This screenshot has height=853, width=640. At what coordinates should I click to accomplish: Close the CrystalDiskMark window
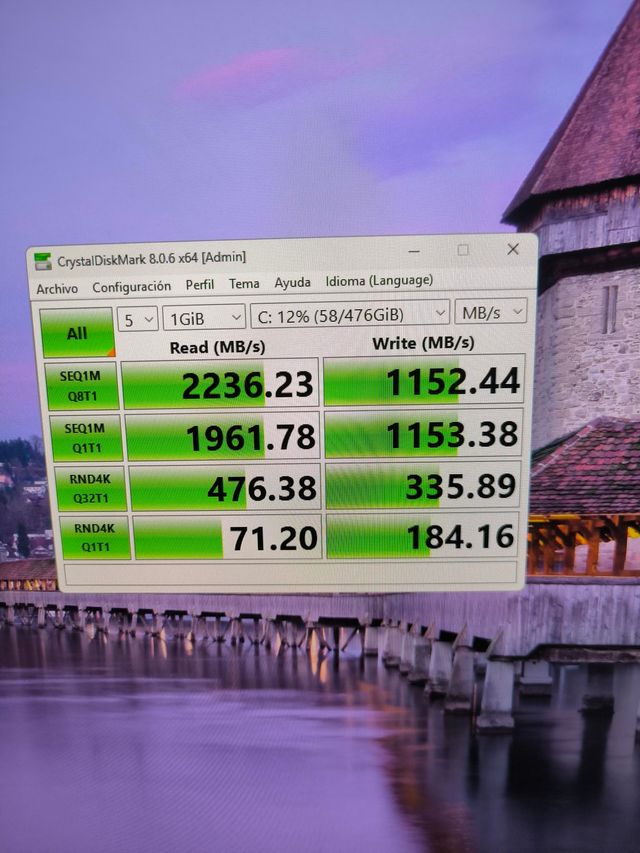pyautogui.click(x=513, y=249)
